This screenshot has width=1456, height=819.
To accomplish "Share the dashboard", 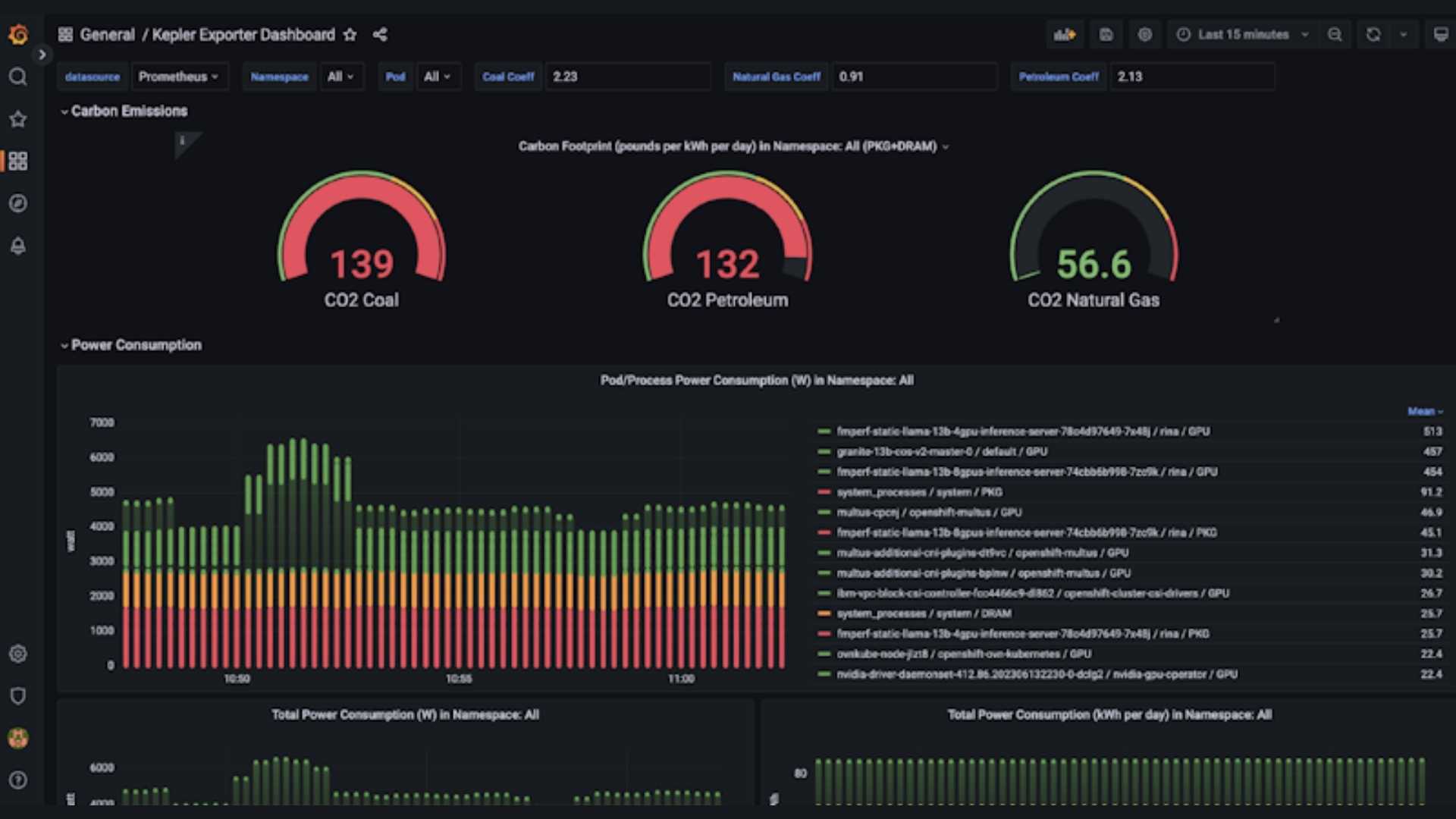I will click(x=380, y=35).
